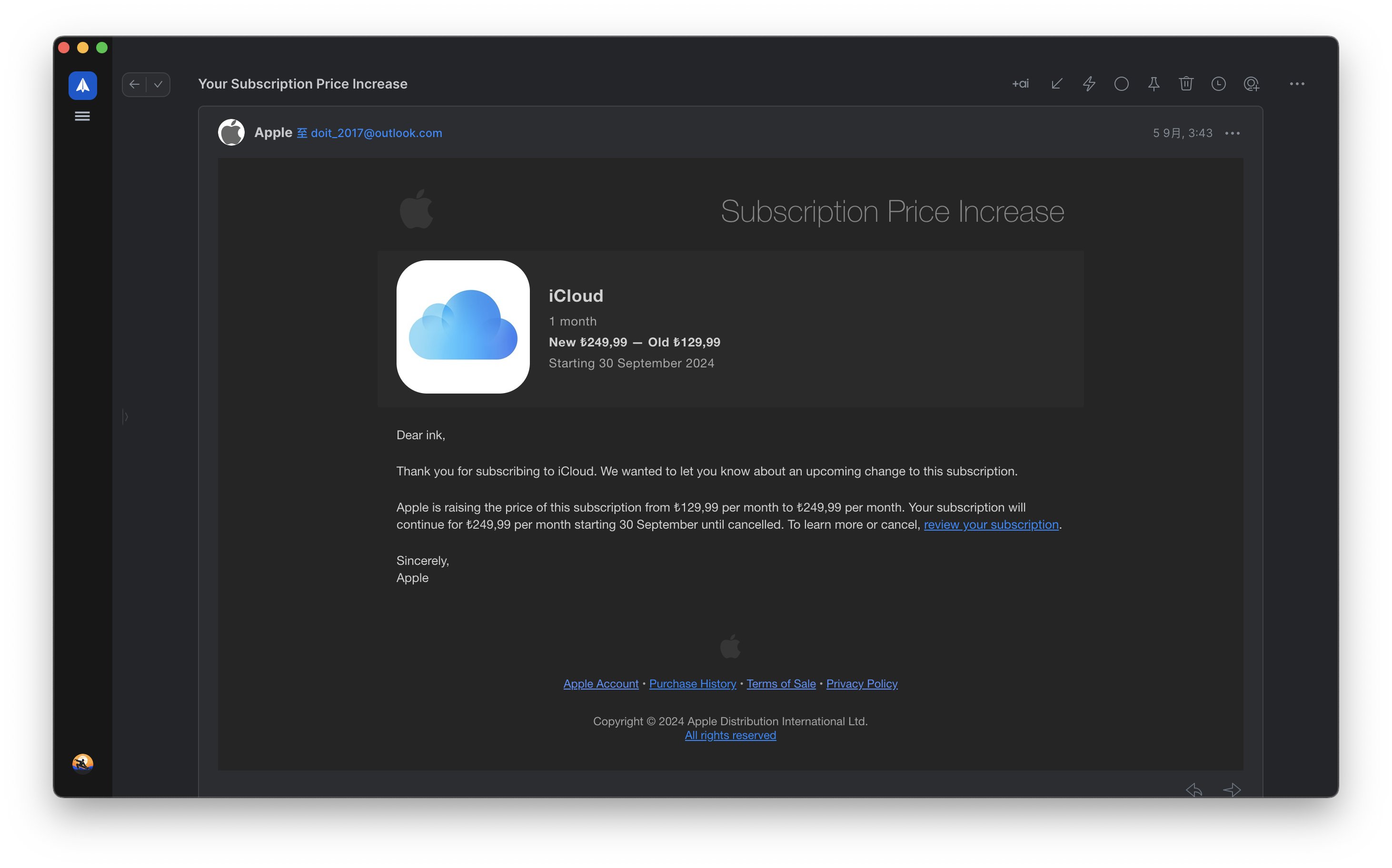Click the diagonal arrow toolbar icon

(x=1057, y=84)
